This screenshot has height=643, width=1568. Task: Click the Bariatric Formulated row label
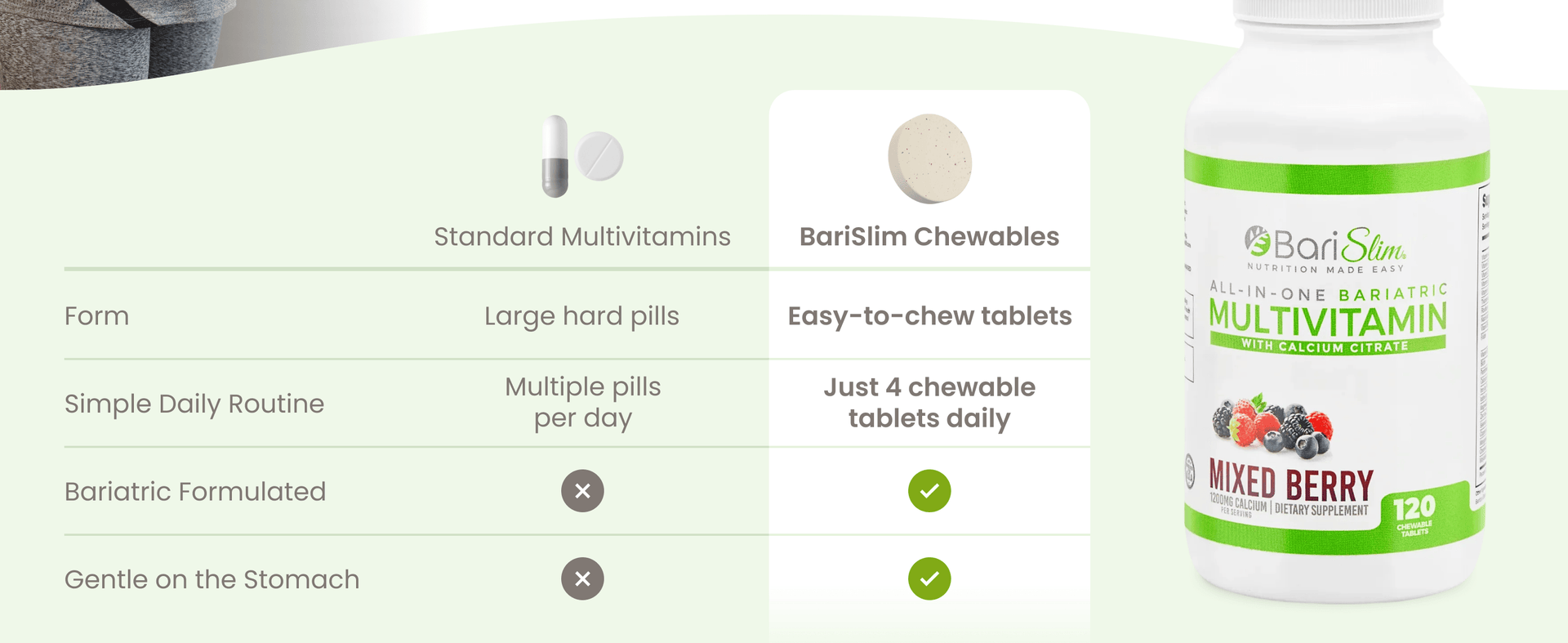(195, 492)
